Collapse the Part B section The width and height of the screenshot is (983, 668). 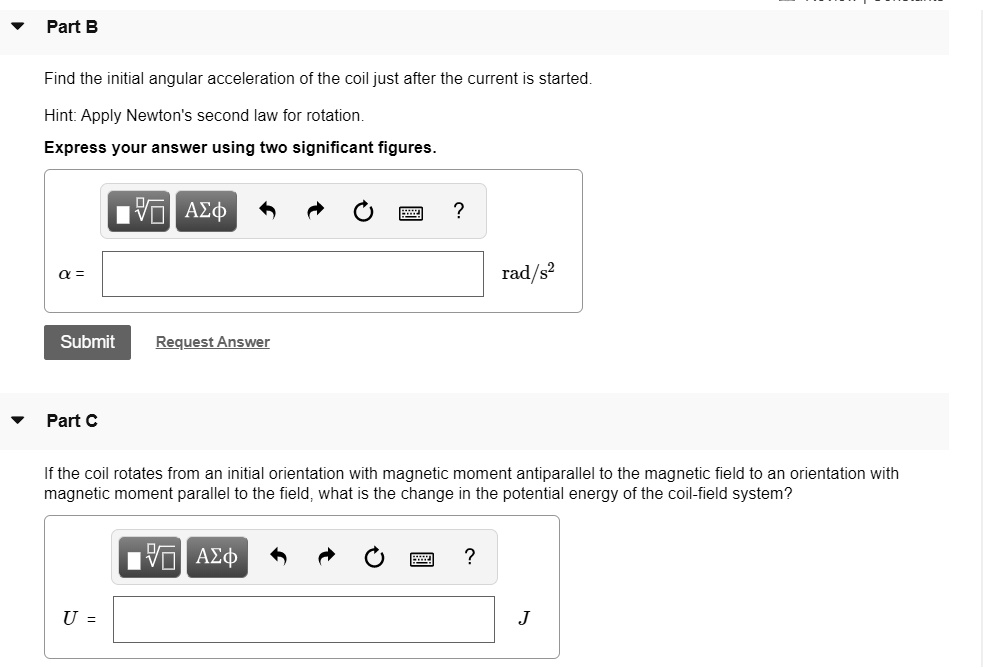(x=17, y=27)
